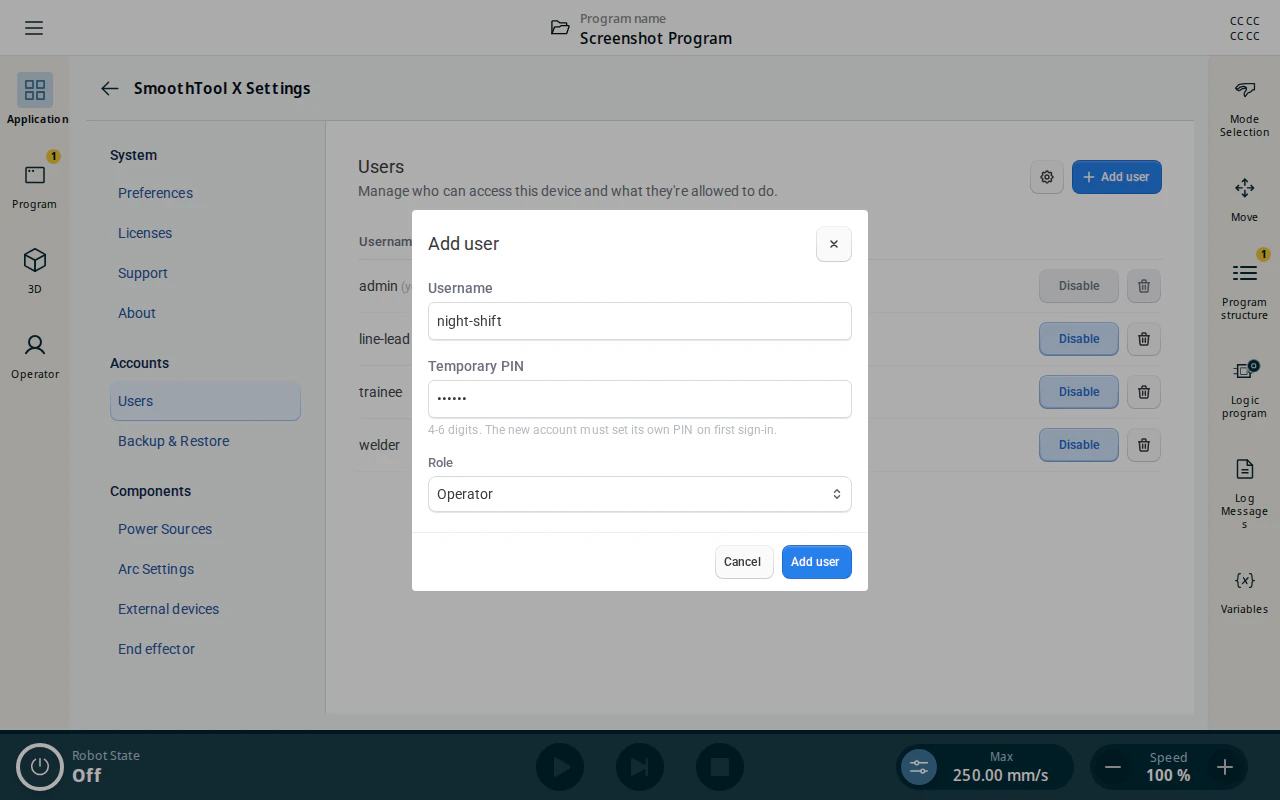Screen dimensions: 1280x800
Task: Open the program folder icon
Action: [560, 28]
